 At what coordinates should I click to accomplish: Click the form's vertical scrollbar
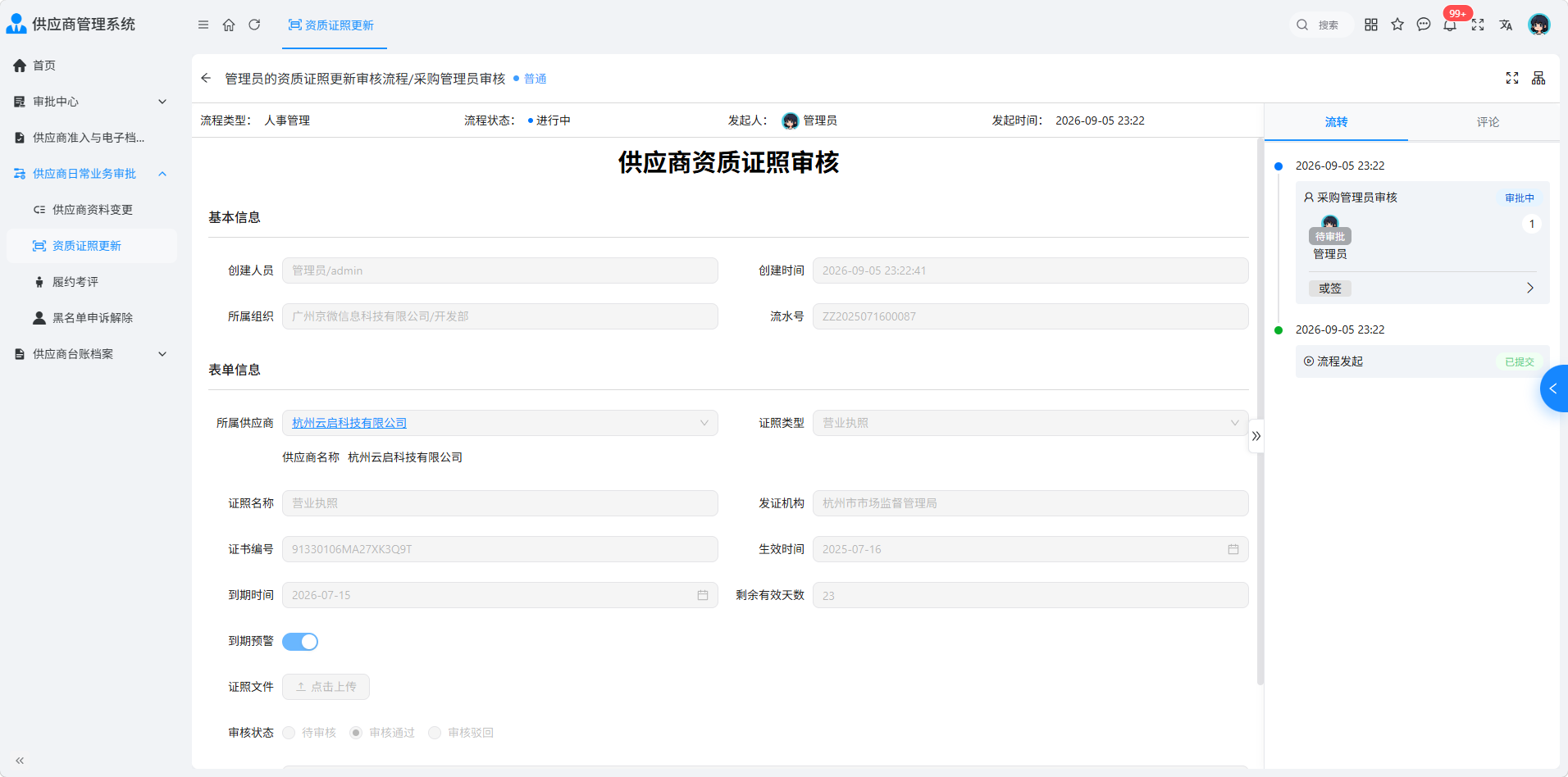(1260, 411)
